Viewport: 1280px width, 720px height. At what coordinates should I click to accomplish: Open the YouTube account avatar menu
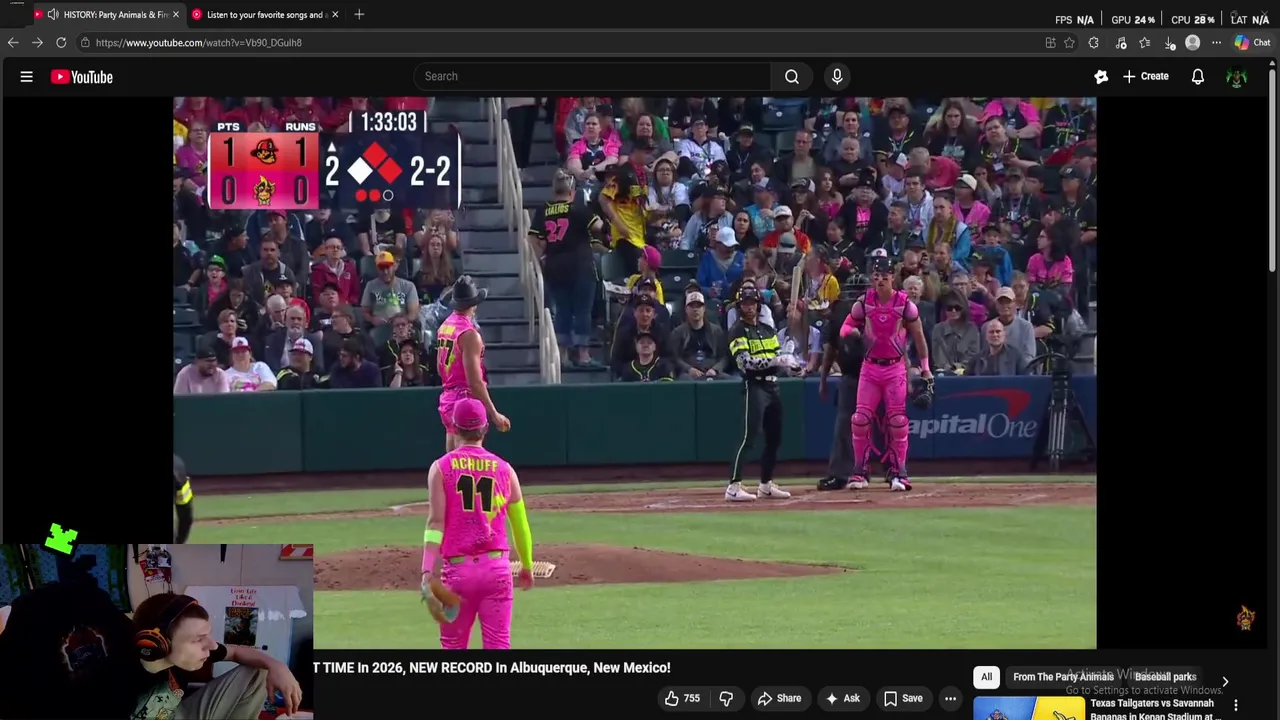pyautogui.click(x=1237, y=77)
